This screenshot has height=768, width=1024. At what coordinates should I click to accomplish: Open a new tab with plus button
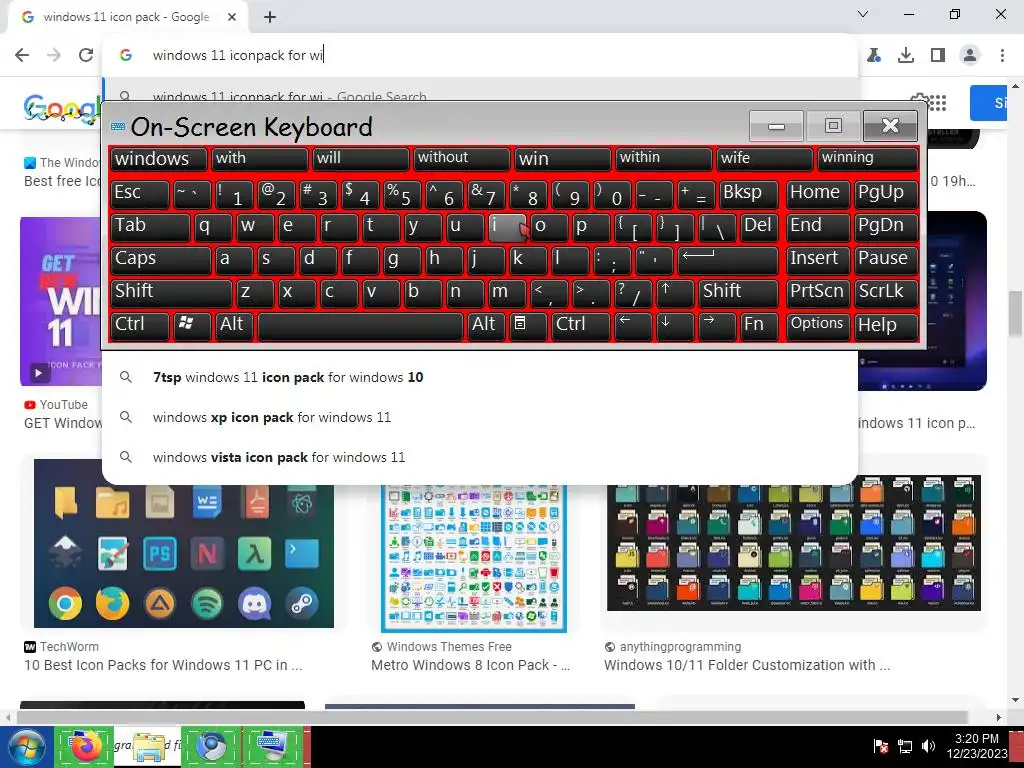[x=270, y=17]
